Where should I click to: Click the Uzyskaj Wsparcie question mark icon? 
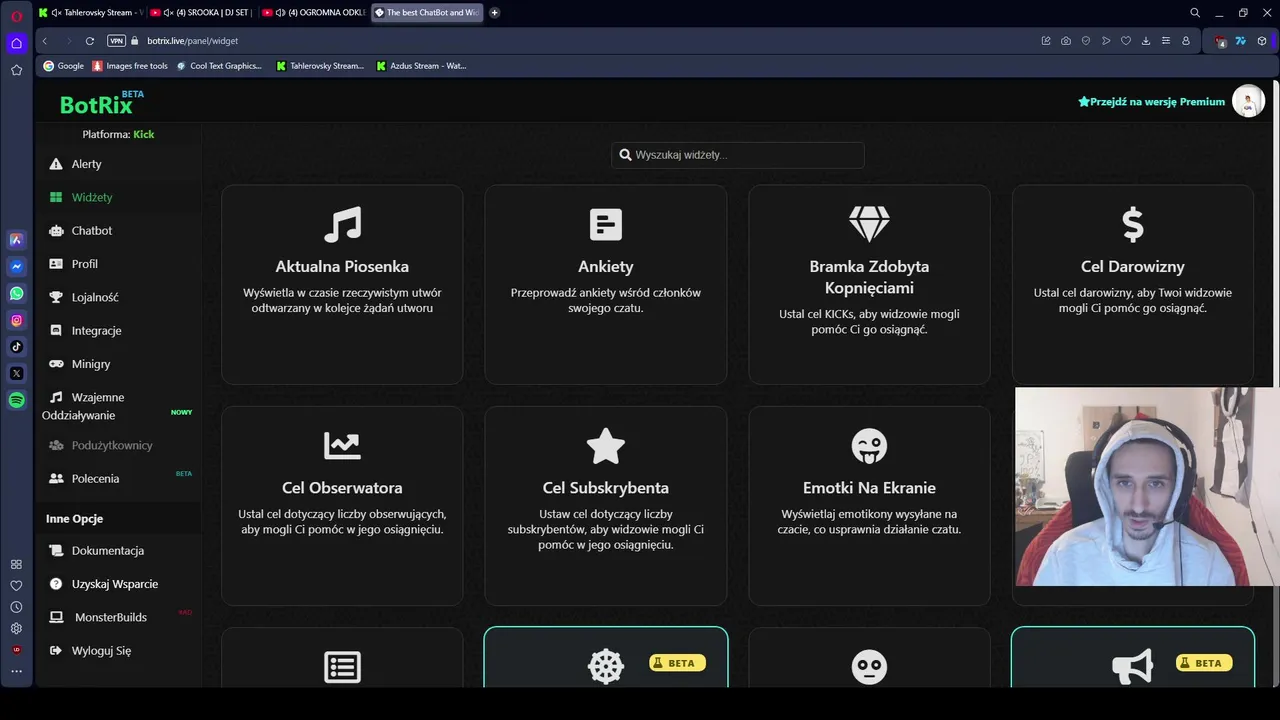(56, 584)
